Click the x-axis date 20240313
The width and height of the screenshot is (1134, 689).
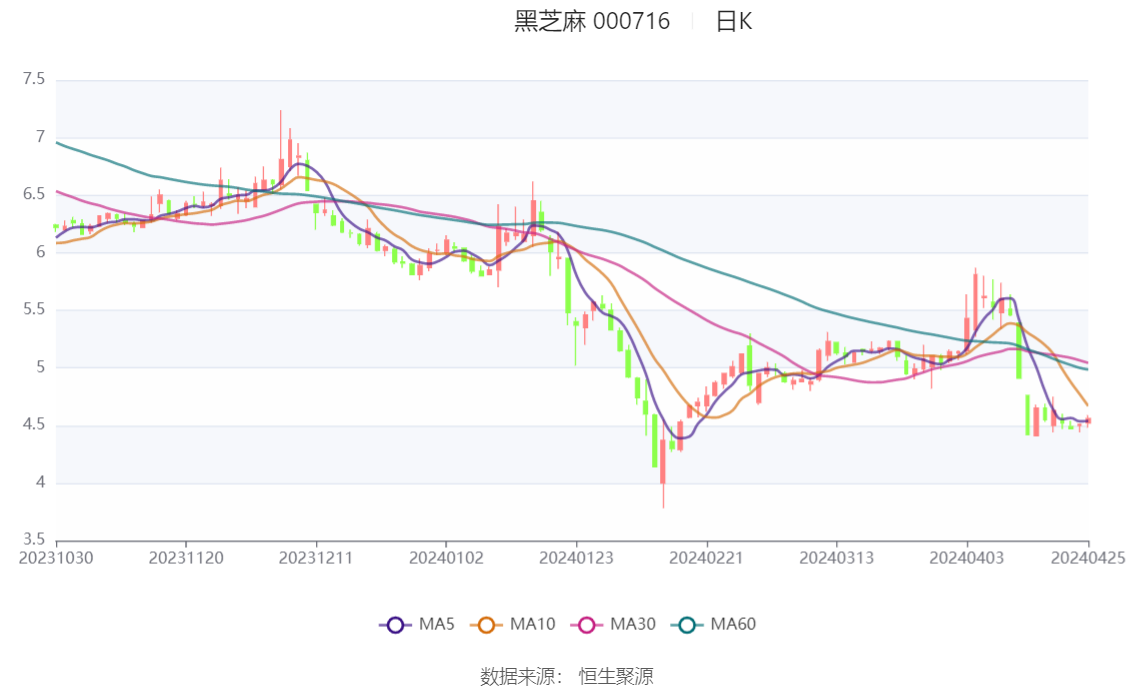pos(836,558)
